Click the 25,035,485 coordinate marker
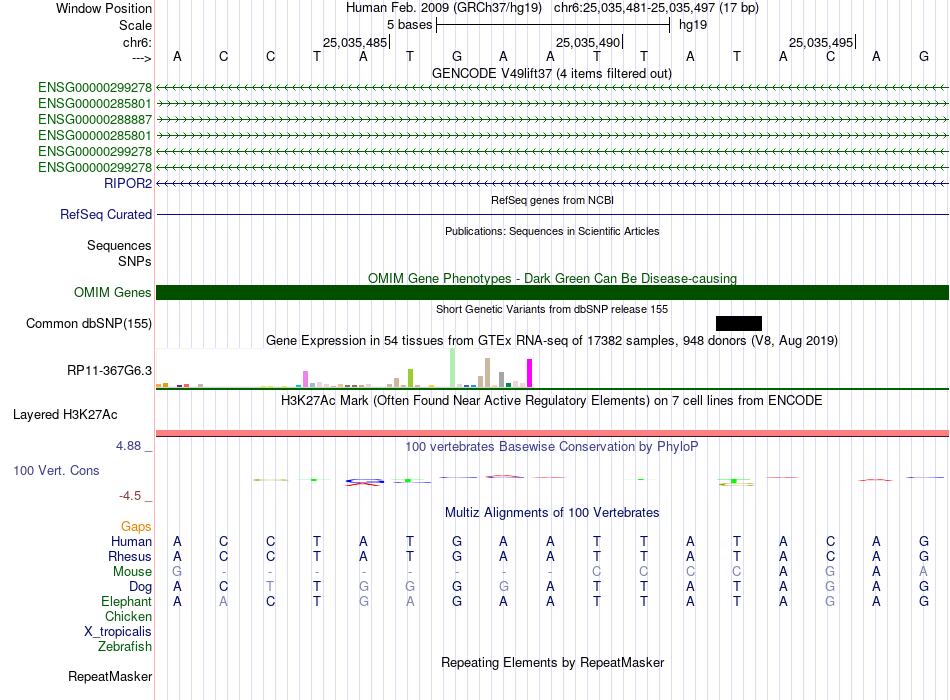The height and width of the screenshot is (700, 950). point(354,42)
